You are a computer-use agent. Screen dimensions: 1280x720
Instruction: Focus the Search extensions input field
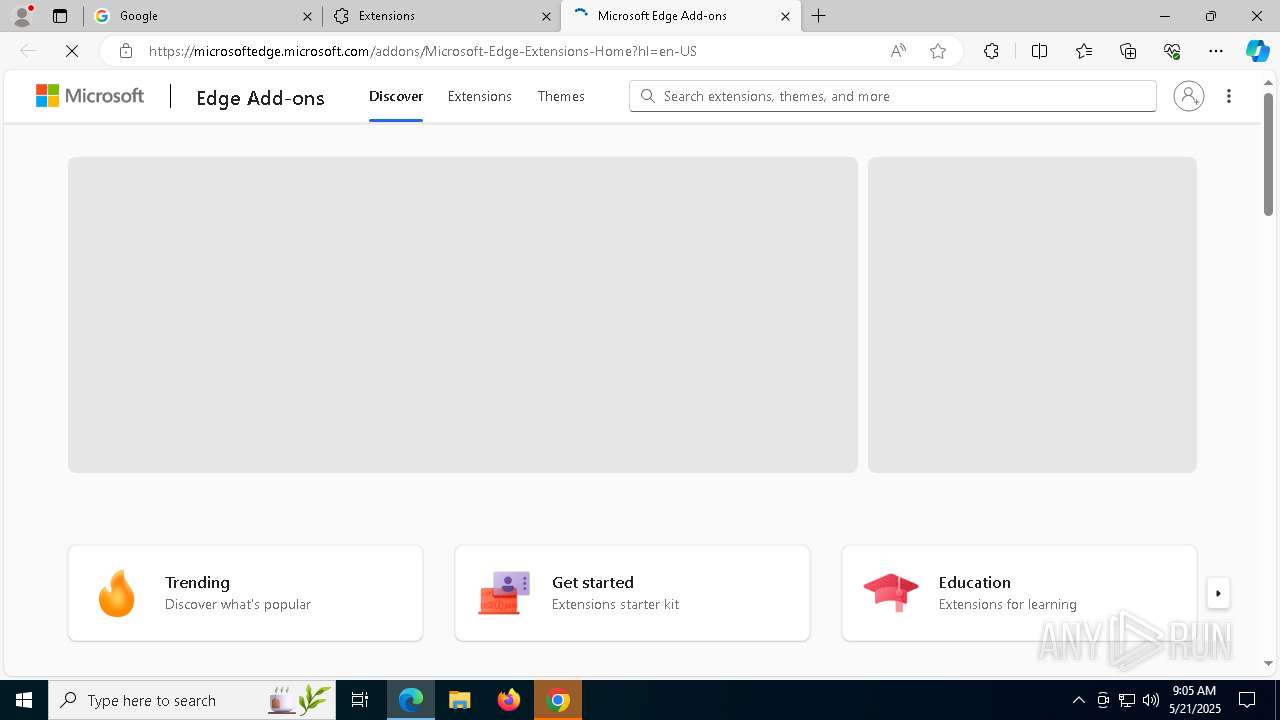[x=893, y=96]
